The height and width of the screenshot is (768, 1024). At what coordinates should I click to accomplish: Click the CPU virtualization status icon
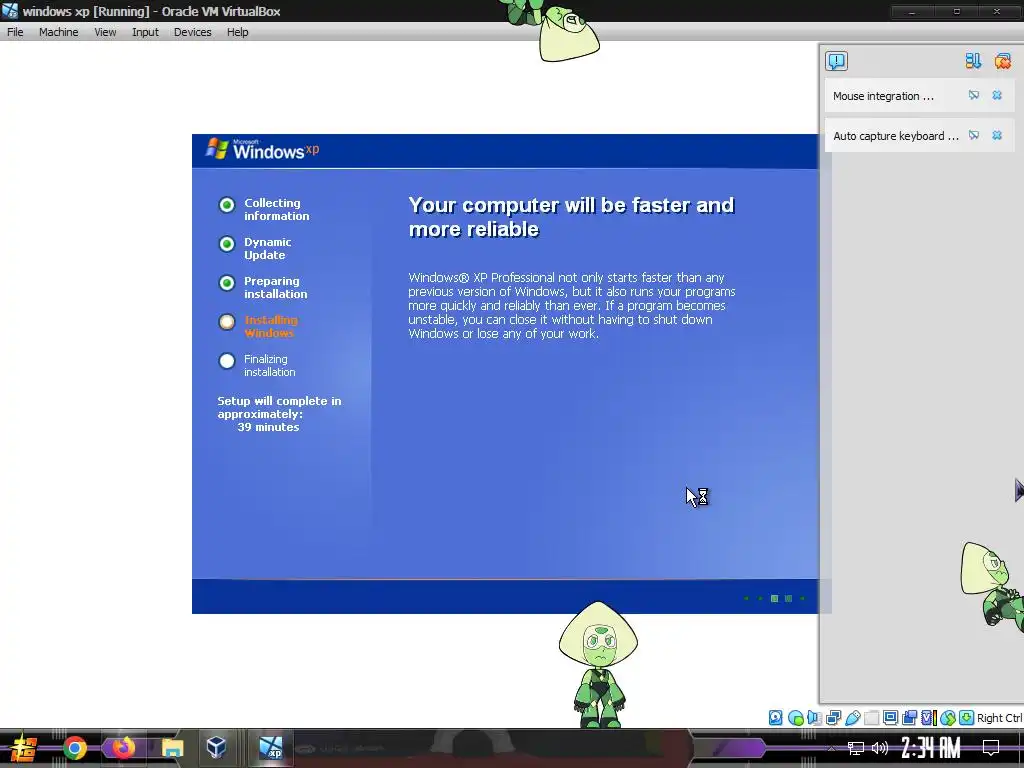tap(929, 718)
